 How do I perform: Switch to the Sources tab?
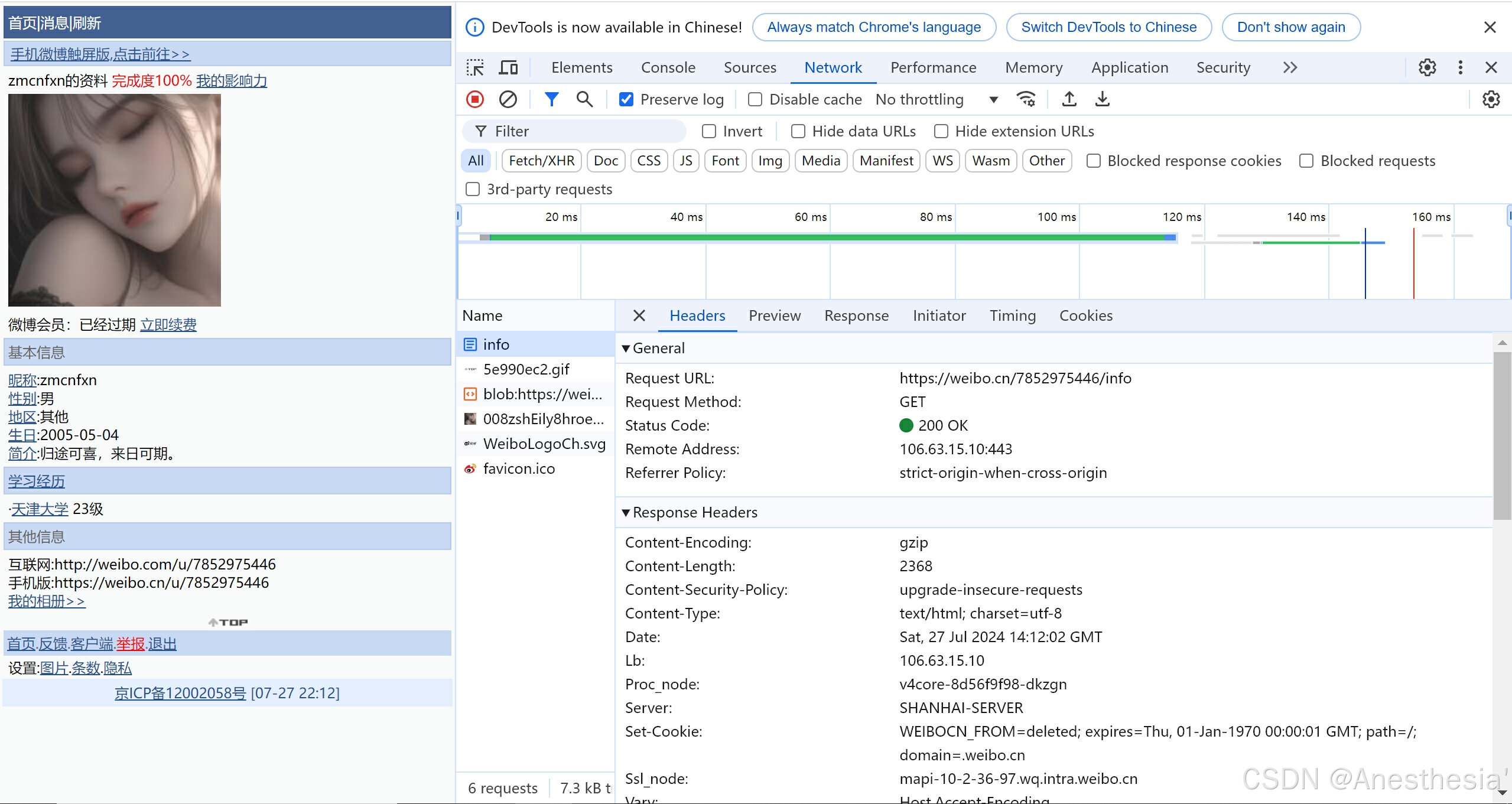click(749, 67)
